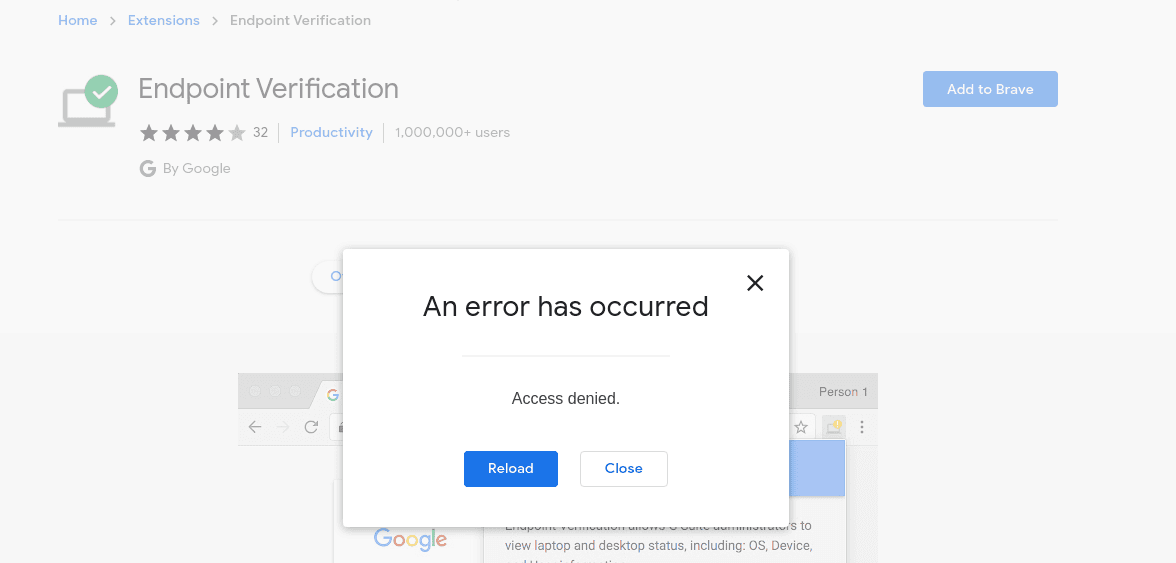Click the Endpoint Verification extension icon
Image resolution: width=1176 pixels, height=563 pixels.
pyautogui.click(x=87, y=100)
